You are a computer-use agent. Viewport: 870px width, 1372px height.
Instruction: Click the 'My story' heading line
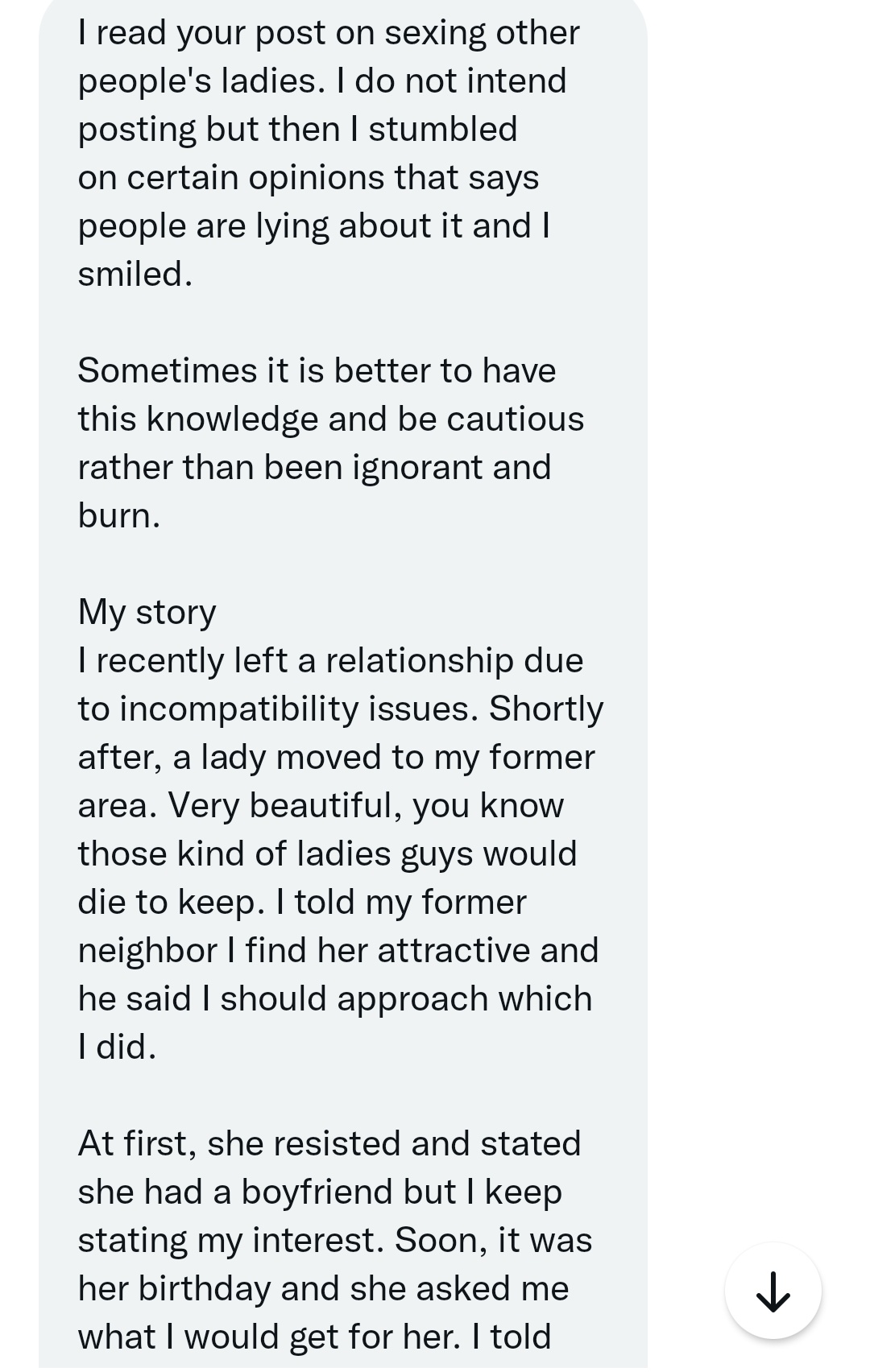[147, 612]
